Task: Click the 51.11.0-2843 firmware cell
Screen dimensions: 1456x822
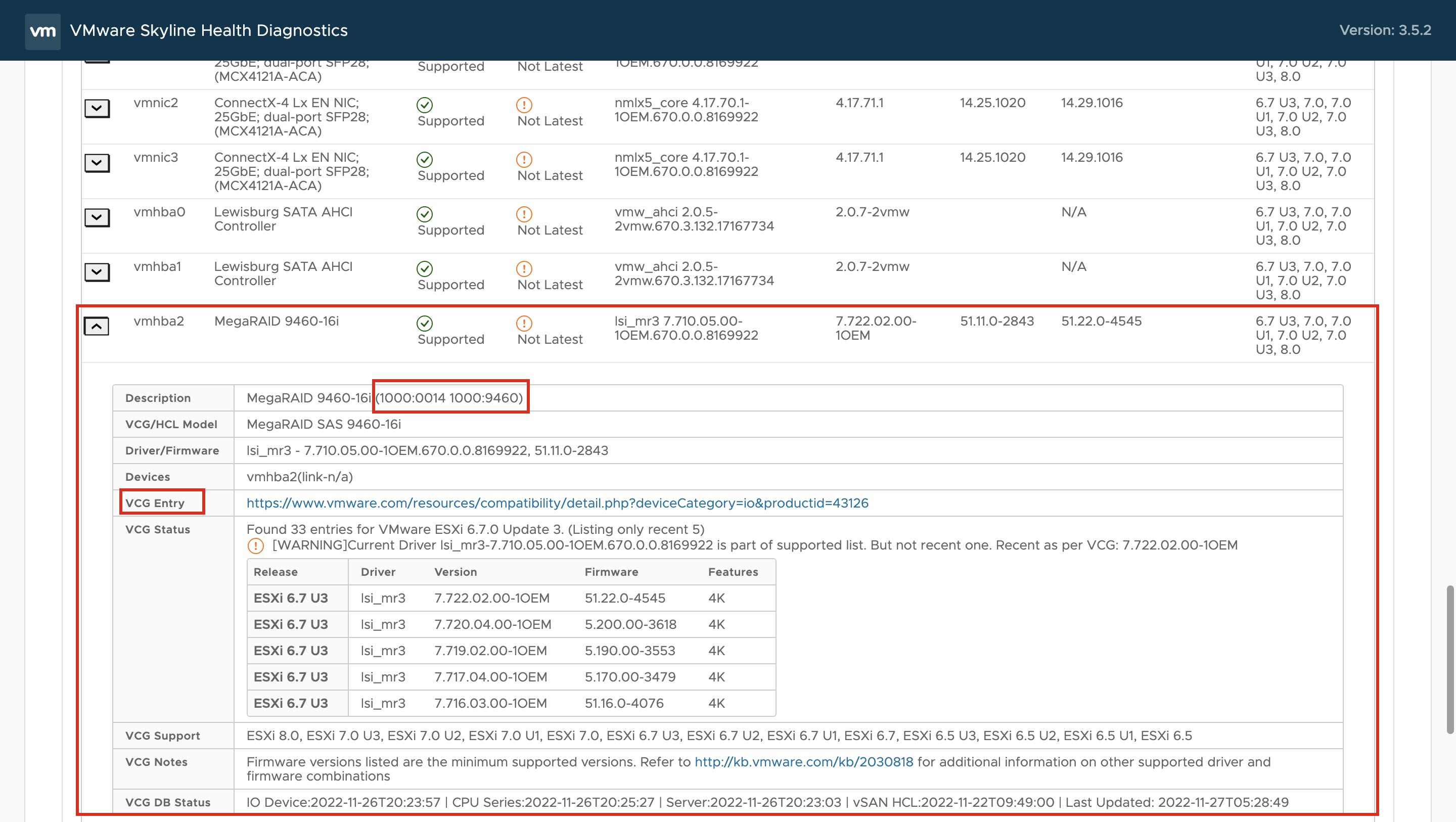Action: tap(996, 321)
